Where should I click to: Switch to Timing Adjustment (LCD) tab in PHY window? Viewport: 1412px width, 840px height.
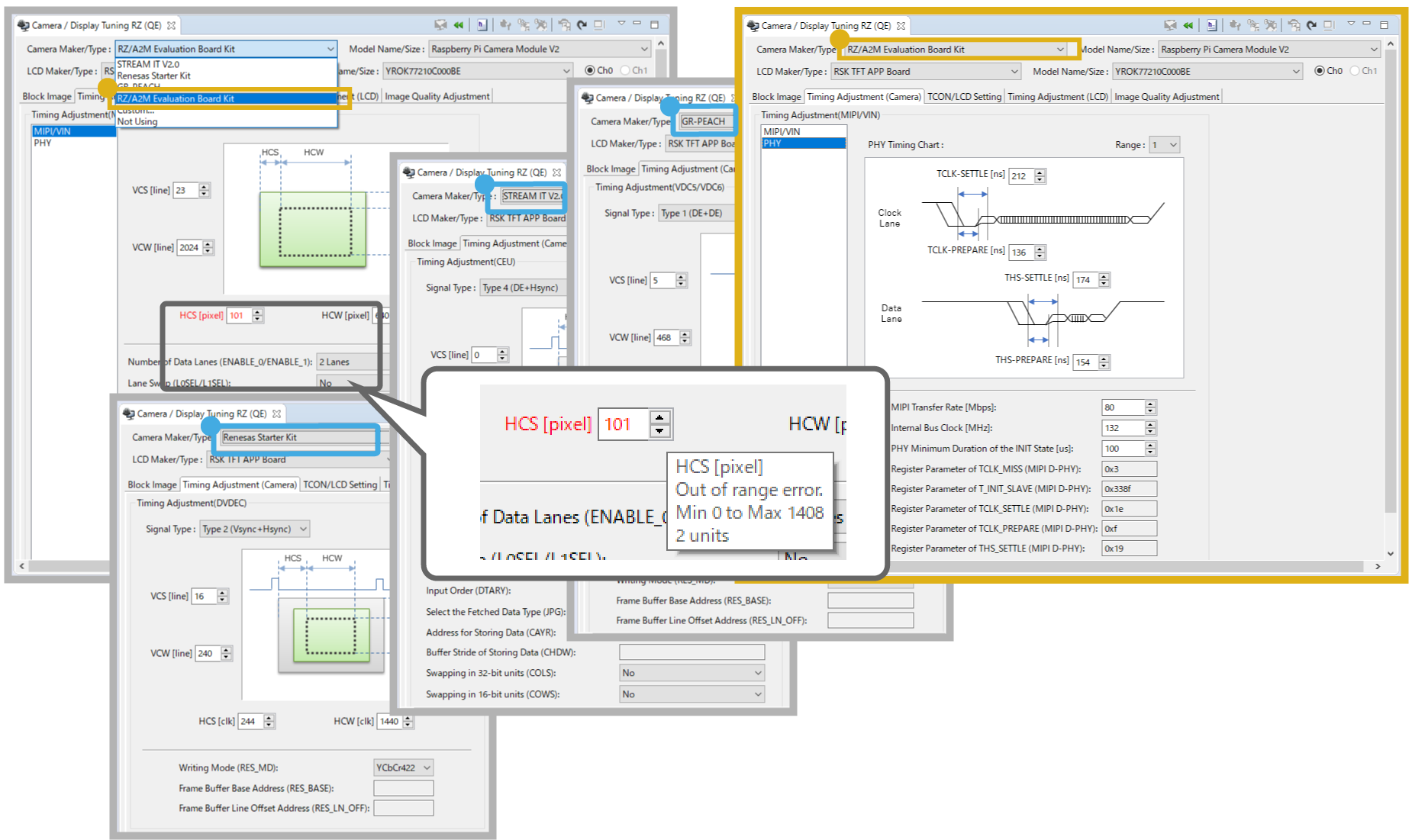1058,97
